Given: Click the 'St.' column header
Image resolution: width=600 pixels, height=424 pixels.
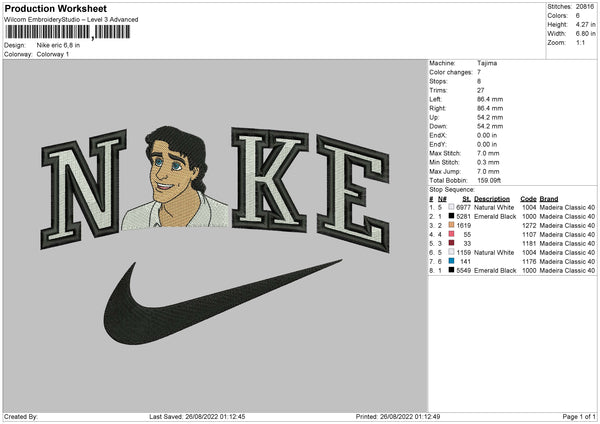Looking at the screenshot, I should pos(466,199).
